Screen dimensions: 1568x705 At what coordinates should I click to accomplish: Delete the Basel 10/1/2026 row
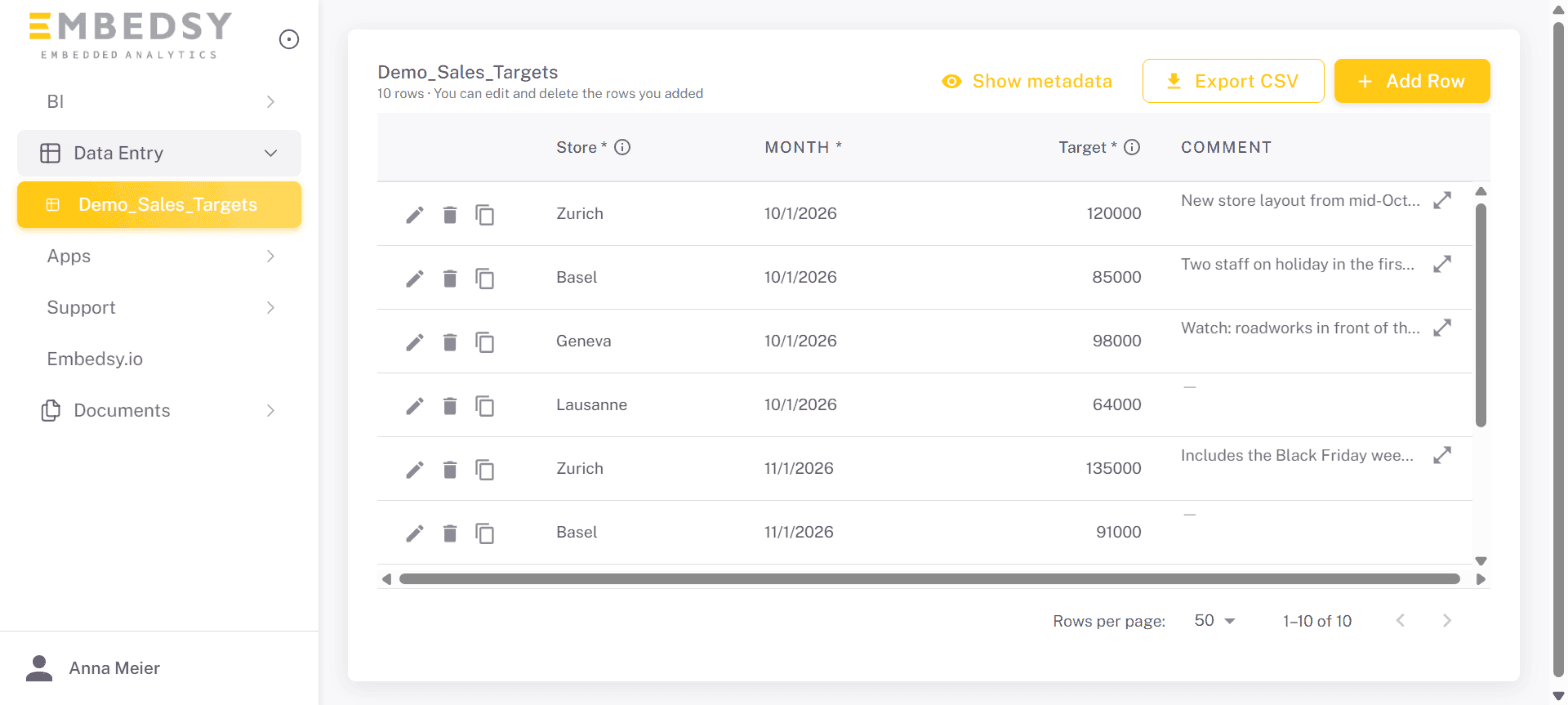pyautogui.click(x=450, y=278)
